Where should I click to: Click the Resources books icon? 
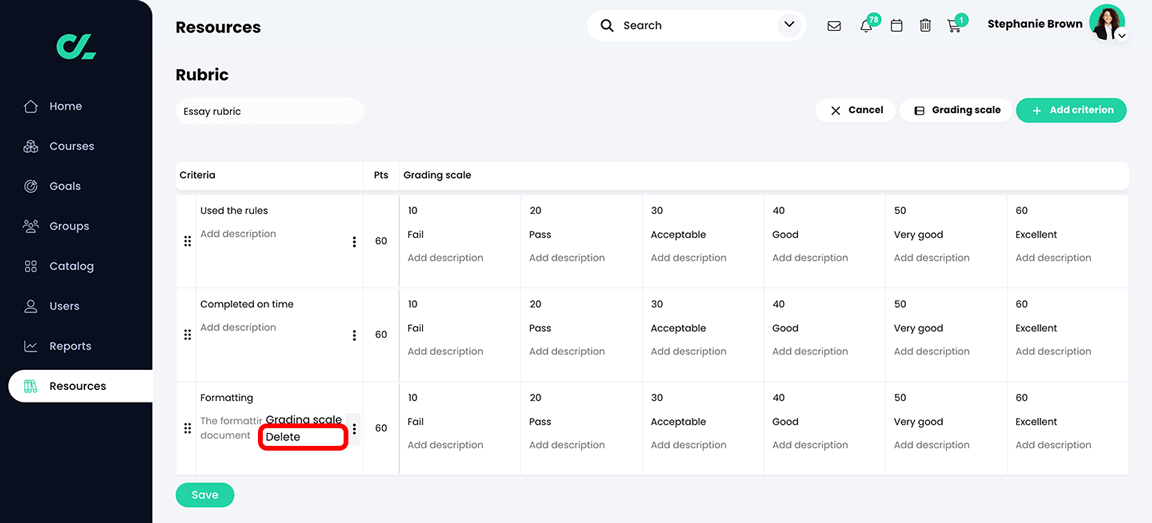[x=31, y=386]
